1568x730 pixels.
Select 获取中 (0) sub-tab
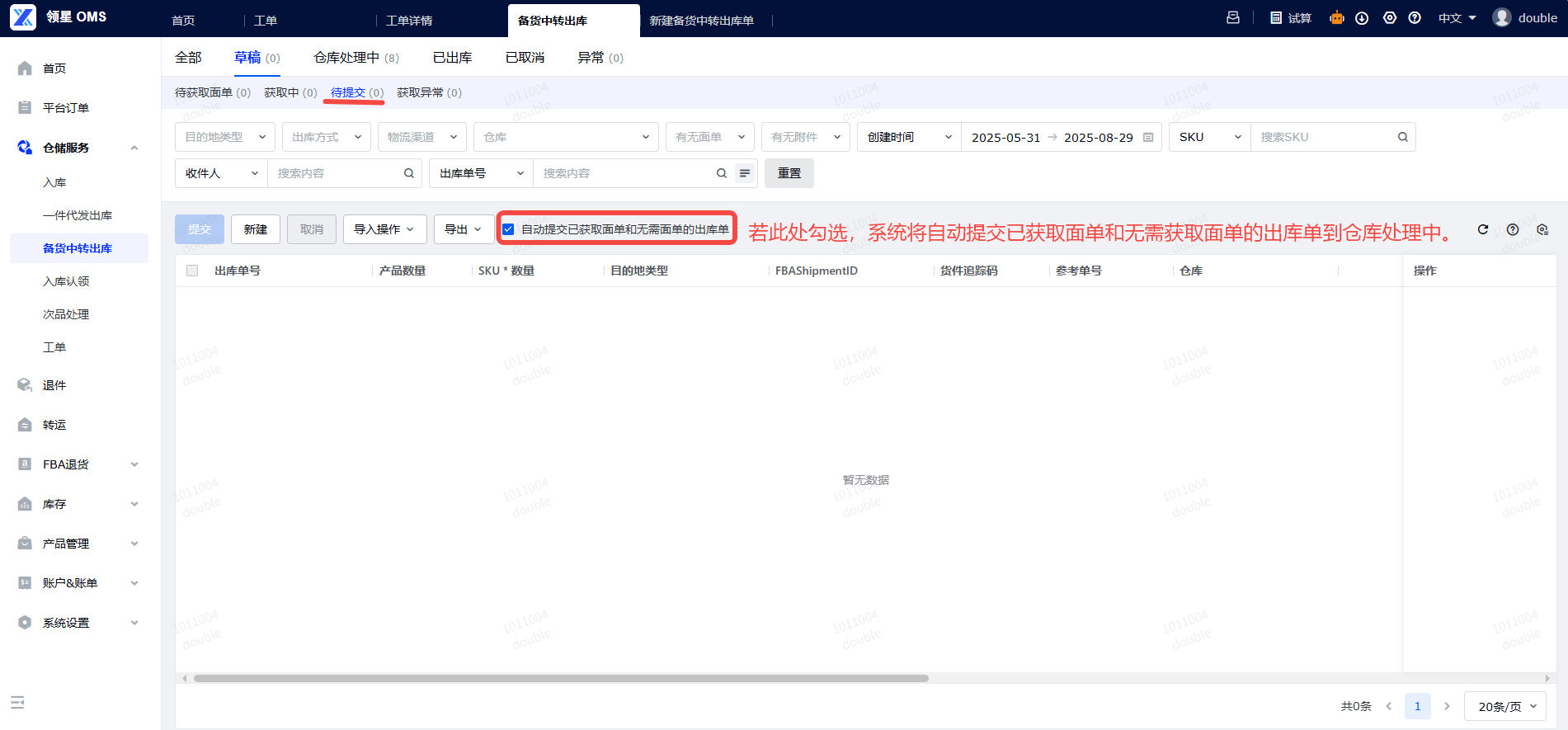(x=290, y=92)
